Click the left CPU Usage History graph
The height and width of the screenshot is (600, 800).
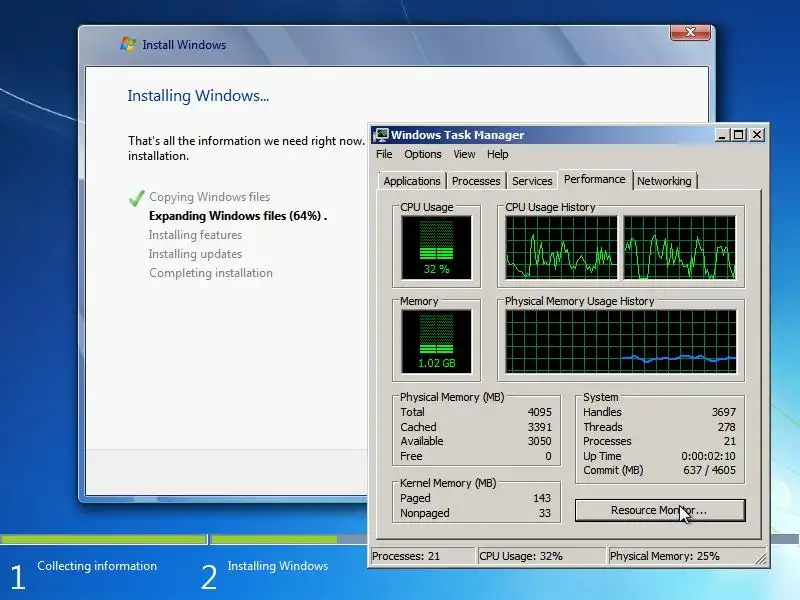(x=561, y=247)
